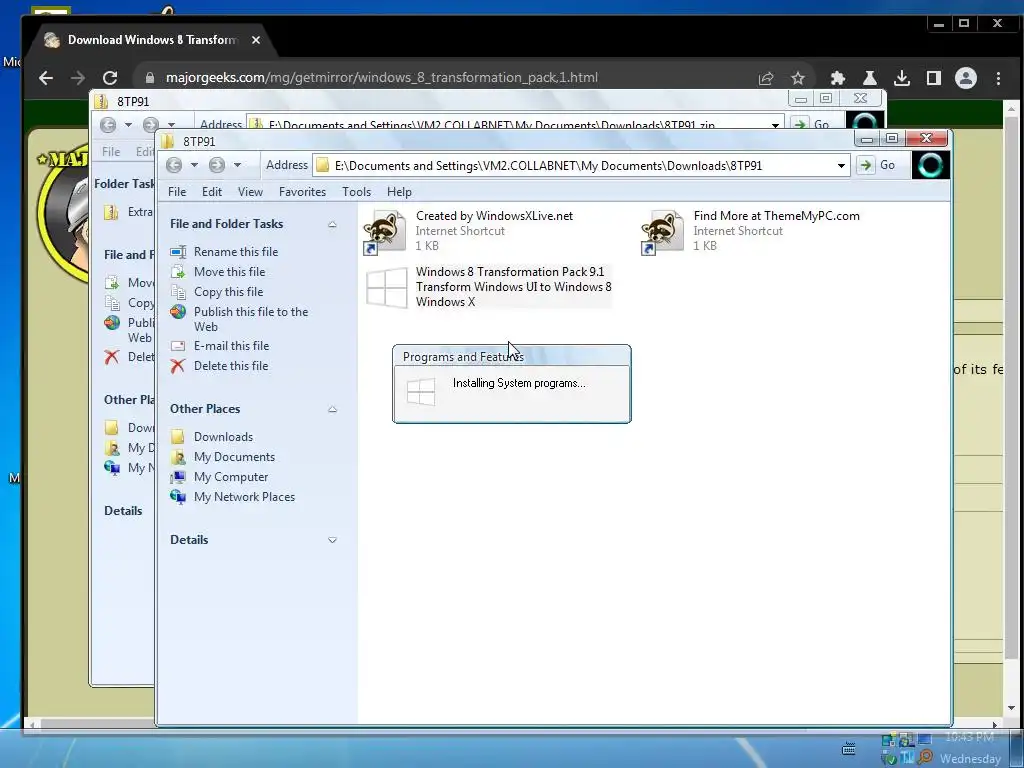Open the Help menu
The width and height of the screenshot is (1024, 768).
pyautogui.click(x=399, y=192)
